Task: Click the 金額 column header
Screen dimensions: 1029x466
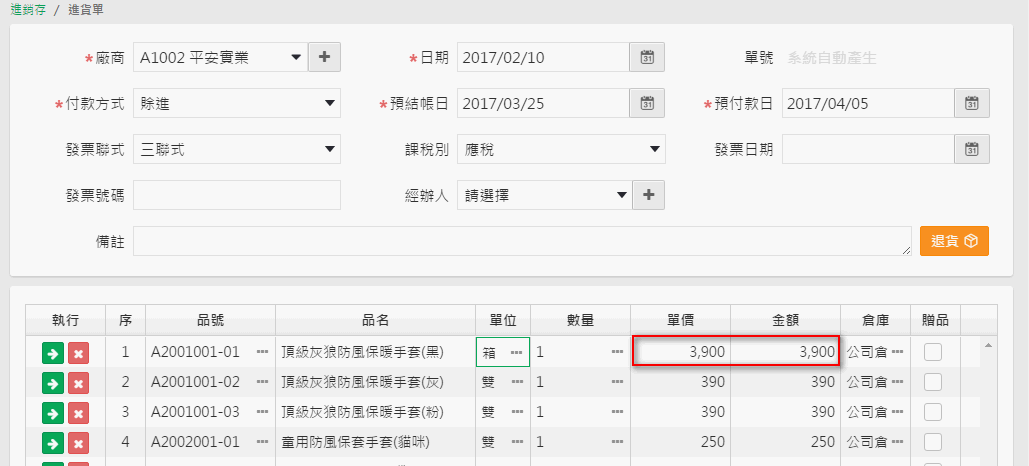Action: [785, 320]
